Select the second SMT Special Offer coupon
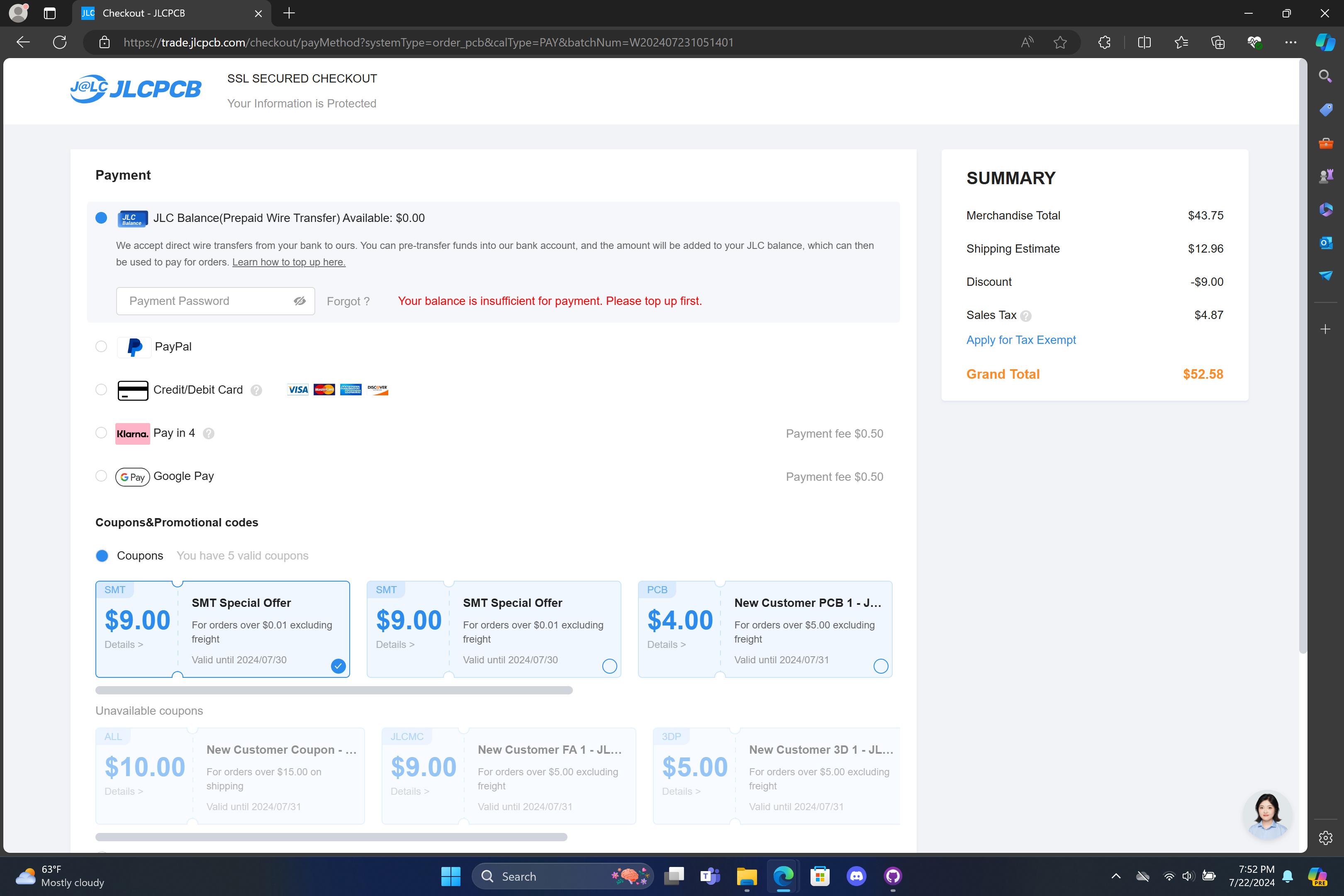 (x=609, y=666)
